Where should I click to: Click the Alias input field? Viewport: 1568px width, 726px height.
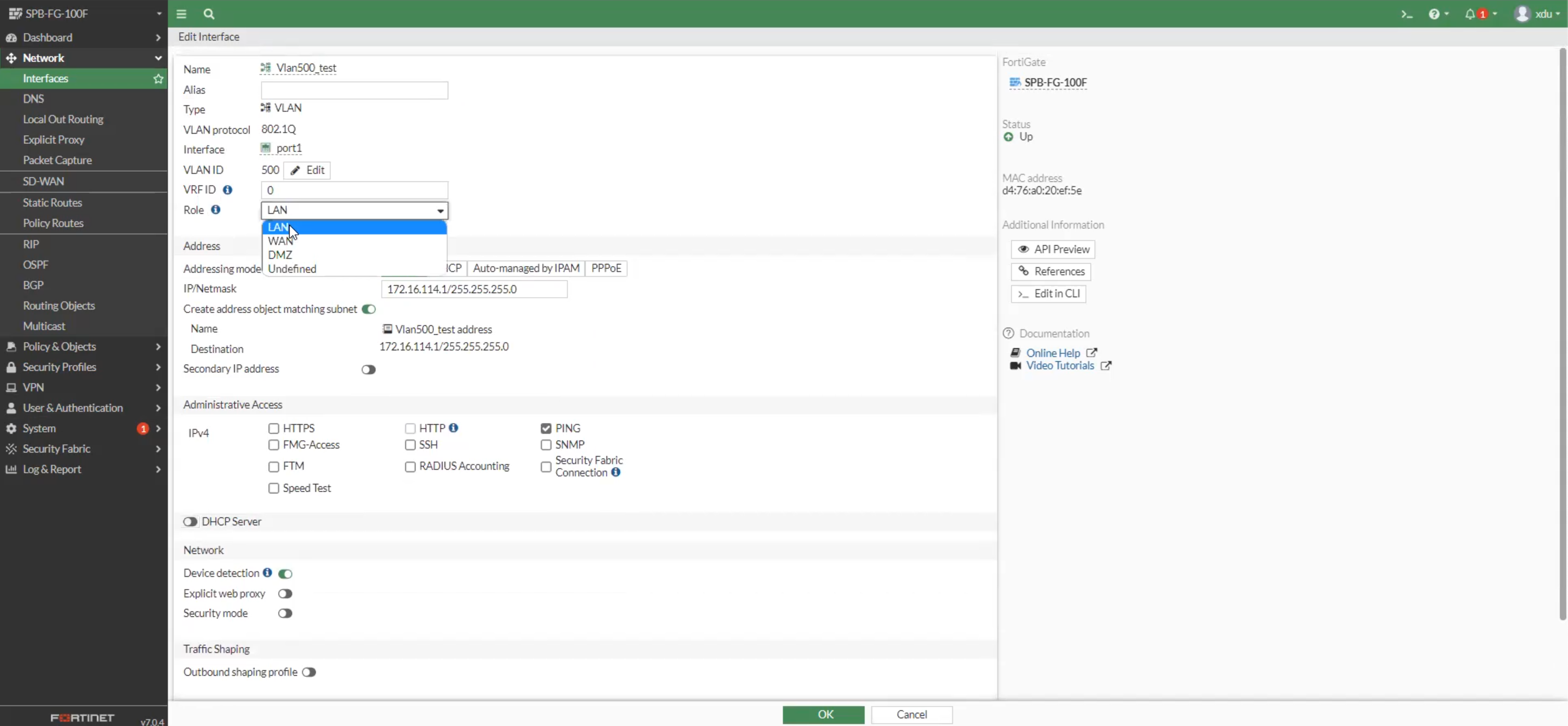(354, 90)
